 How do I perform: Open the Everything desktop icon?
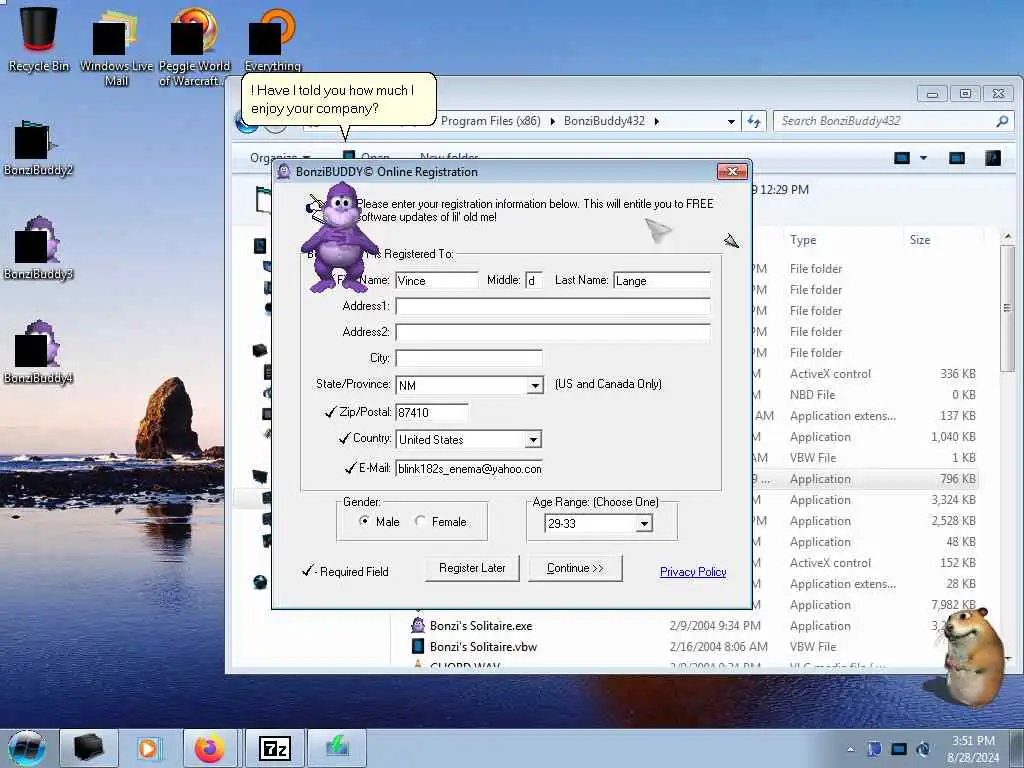tap(272, 39)
